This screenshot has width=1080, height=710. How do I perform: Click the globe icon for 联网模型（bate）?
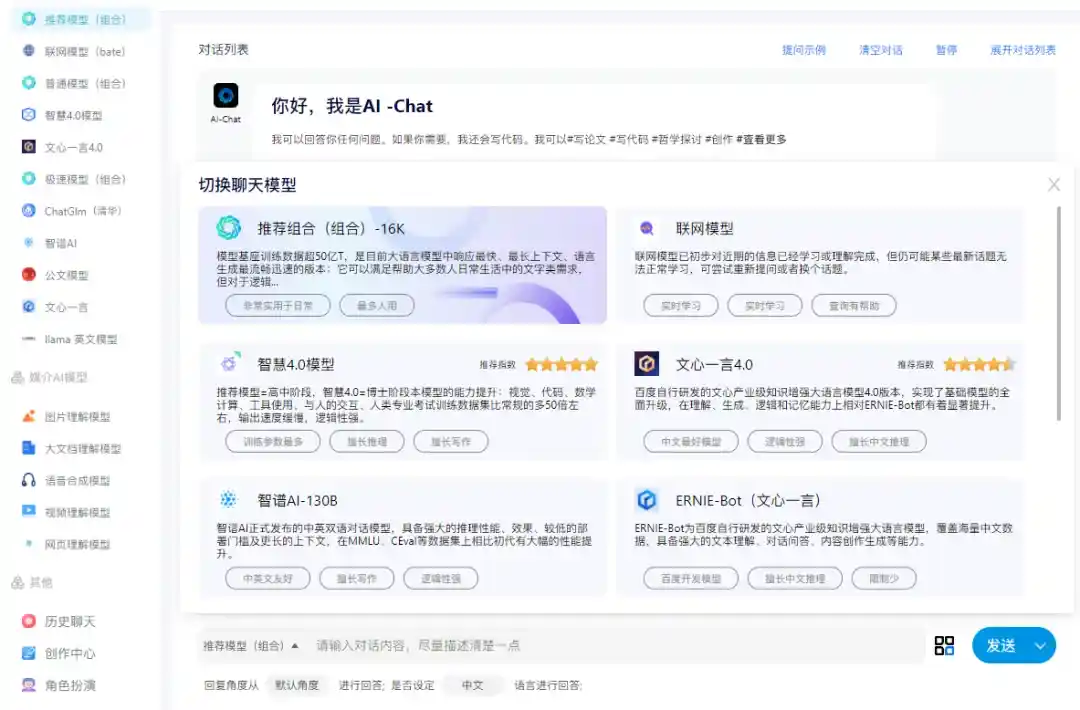tap(28, 51)
